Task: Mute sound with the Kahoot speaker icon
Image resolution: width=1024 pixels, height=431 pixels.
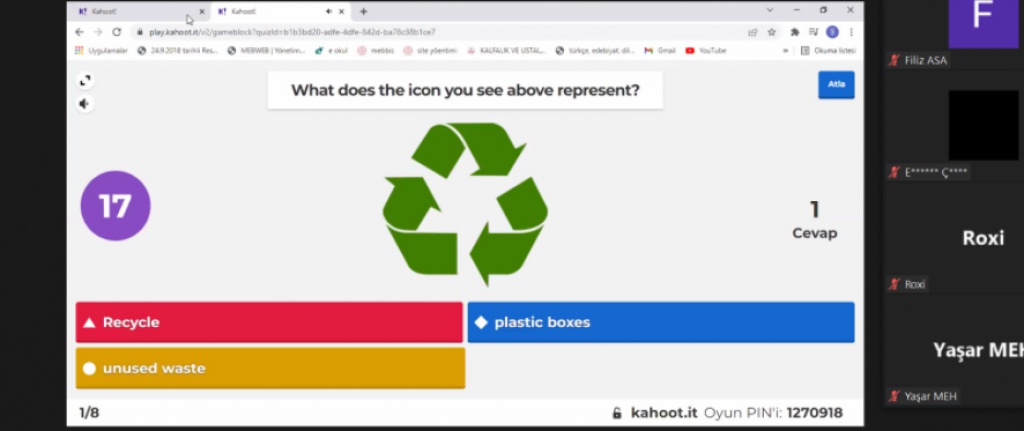Action: tap(84, 103)
